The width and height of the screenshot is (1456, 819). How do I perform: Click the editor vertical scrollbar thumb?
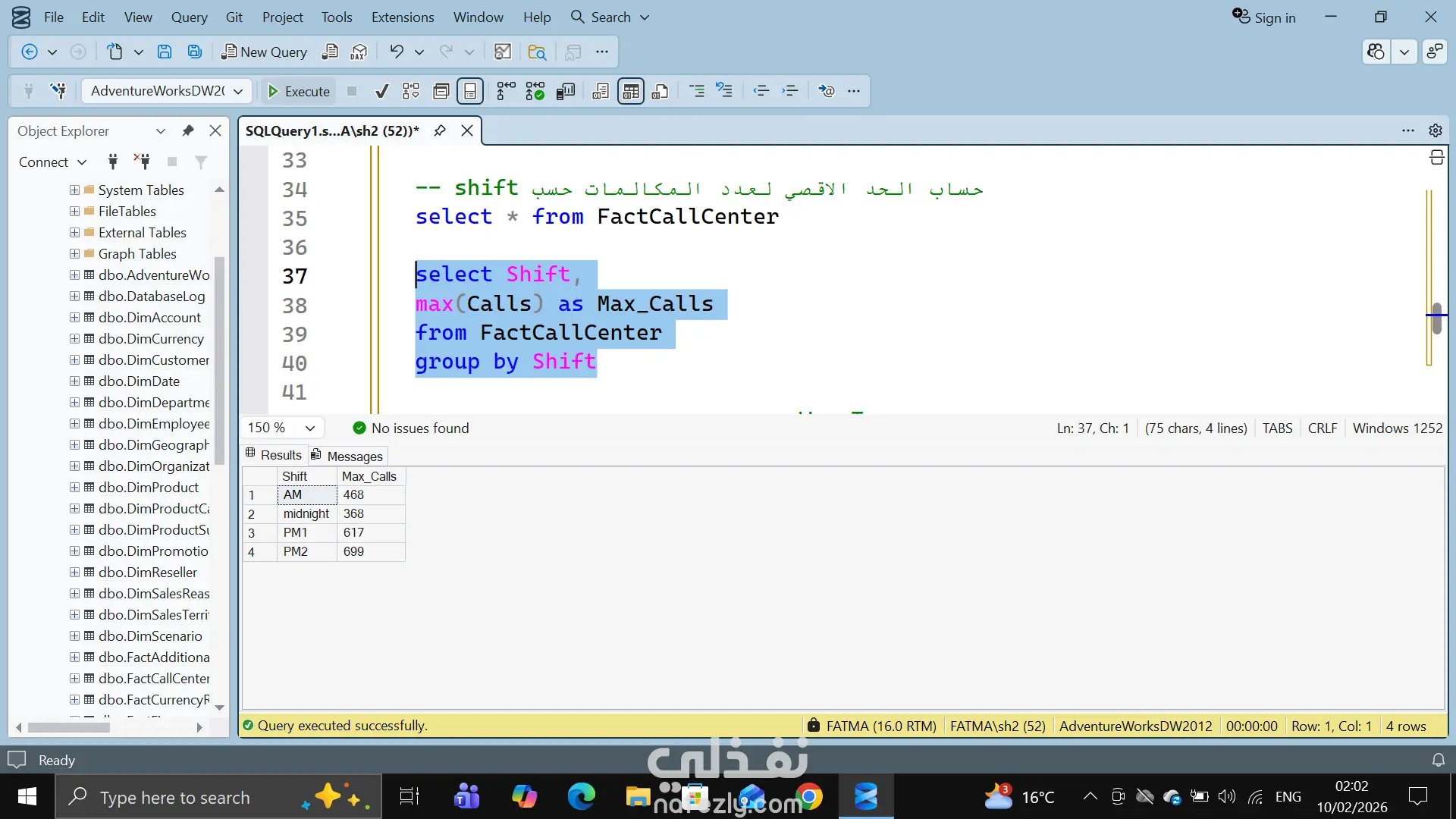click(x=1436, y=318)
